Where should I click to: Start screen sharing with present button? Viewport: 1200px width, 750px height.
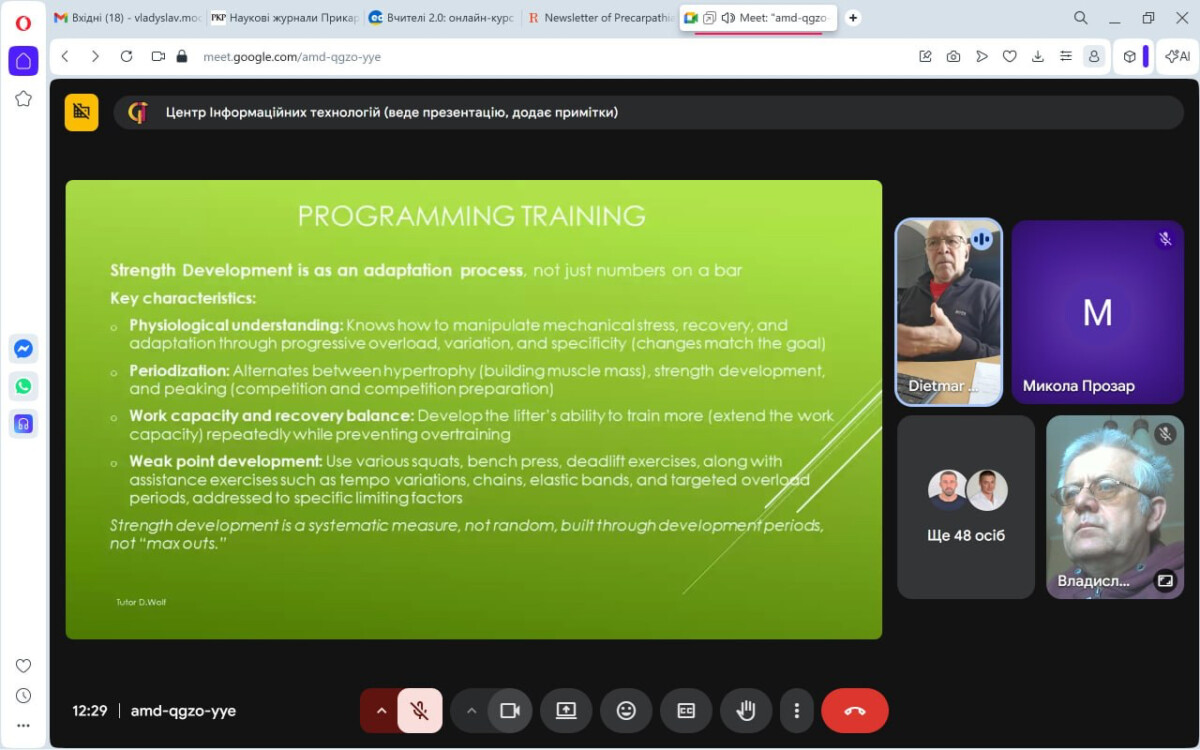point(566,711)
